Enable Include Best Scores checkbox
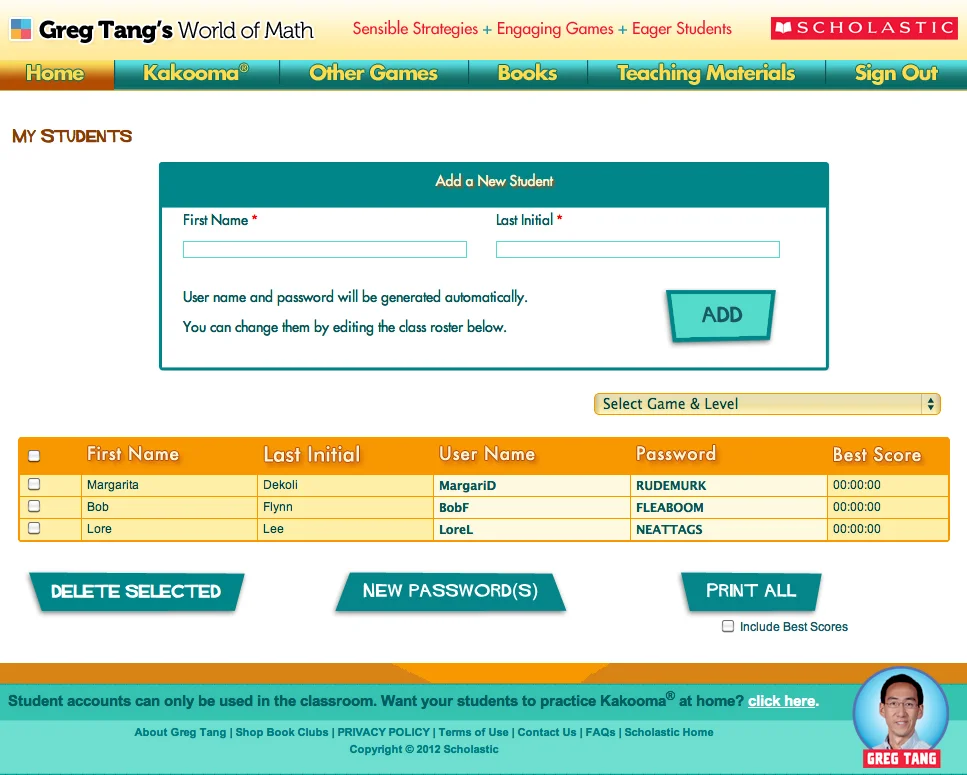Image resolution: width=967 pixels, height=775 pixels. click(x=728, y=626)
